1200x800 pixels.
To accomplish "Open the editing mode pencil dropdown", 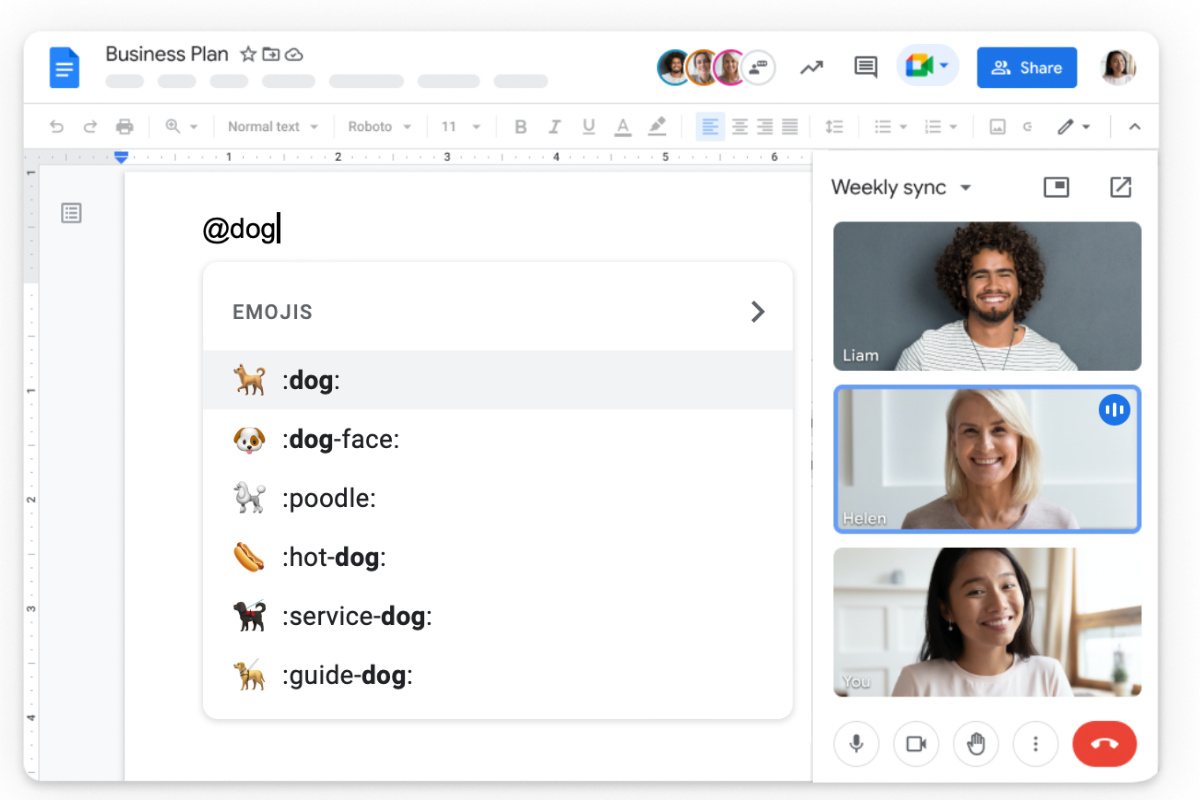I will point(1074,127).
